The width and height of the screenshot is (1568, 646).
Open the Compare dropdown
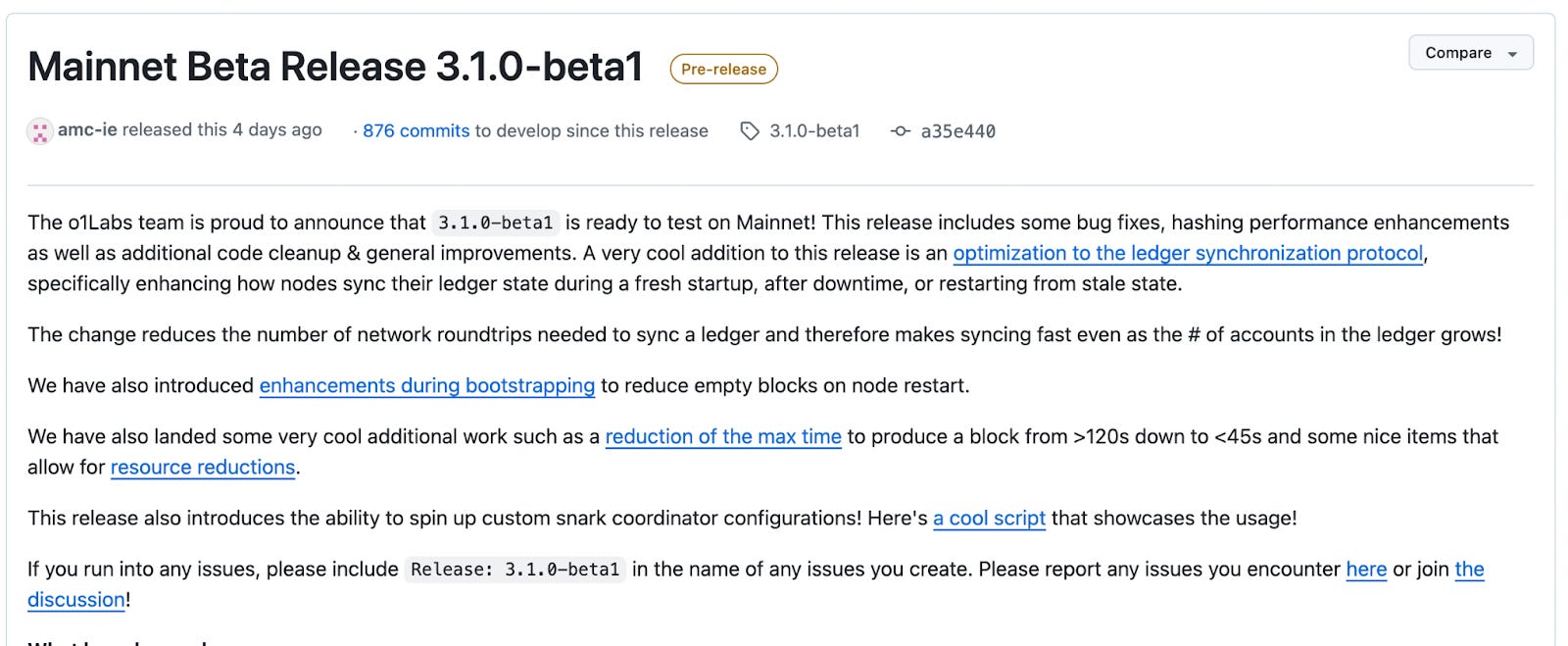click(x=1470, y=53)
